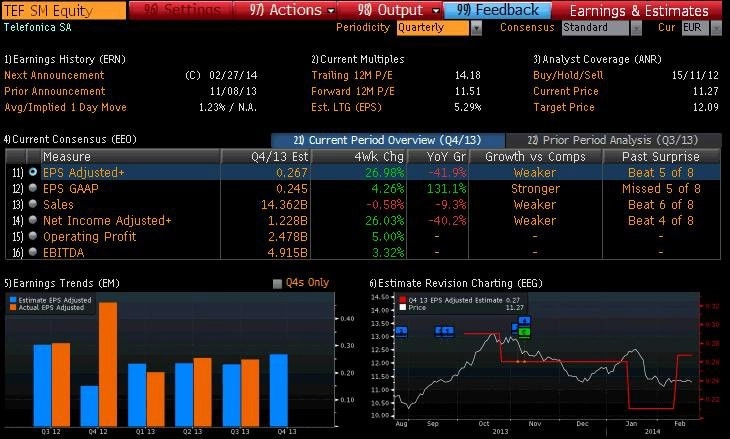This screenshot has width=730, height=439.
Task: Select the Net Income Adjusted+ radio button
Action: 33,220
